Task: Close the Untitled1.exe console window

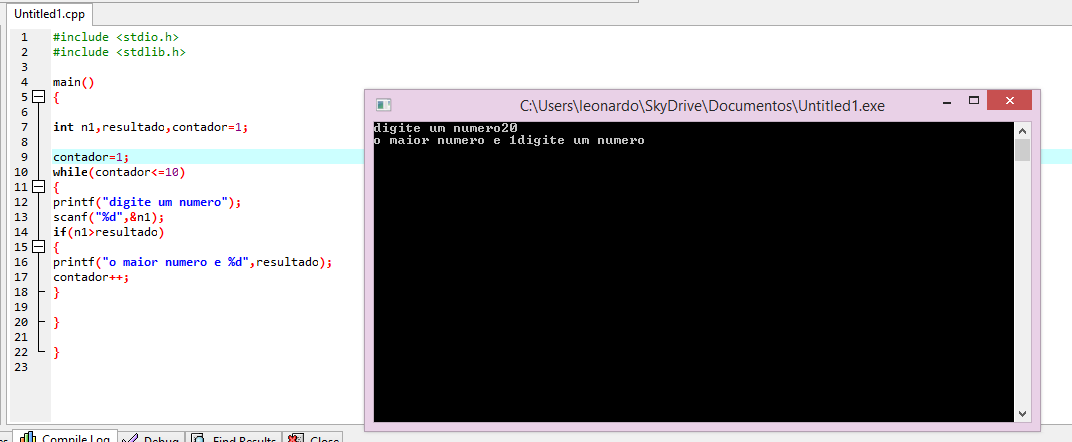Action: [x=1009, y=101]
